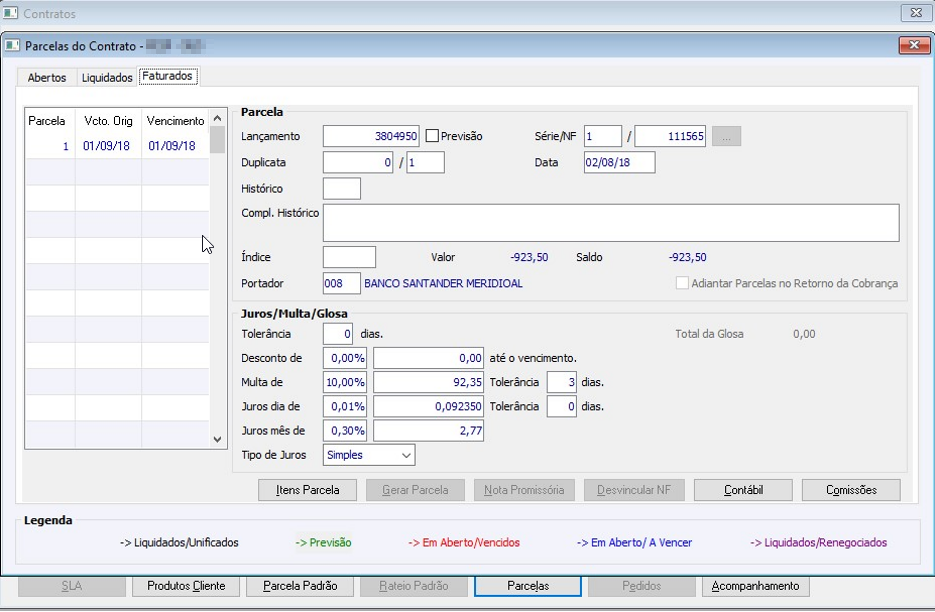Click the Multa de percentage field
Screen dimensions: 935x612
(345, 382)
